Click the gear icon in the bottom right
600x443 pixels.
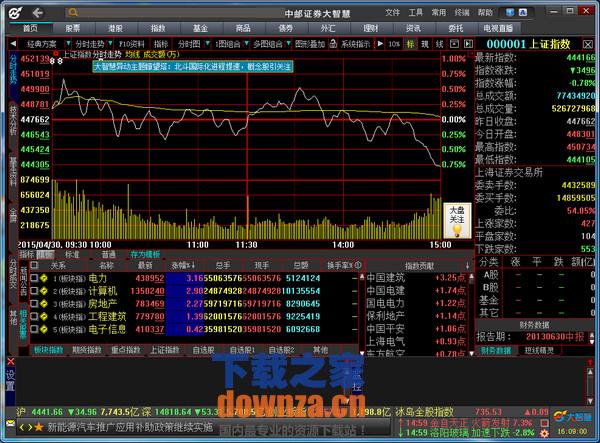pyautogui.click(x=544, y=433)
